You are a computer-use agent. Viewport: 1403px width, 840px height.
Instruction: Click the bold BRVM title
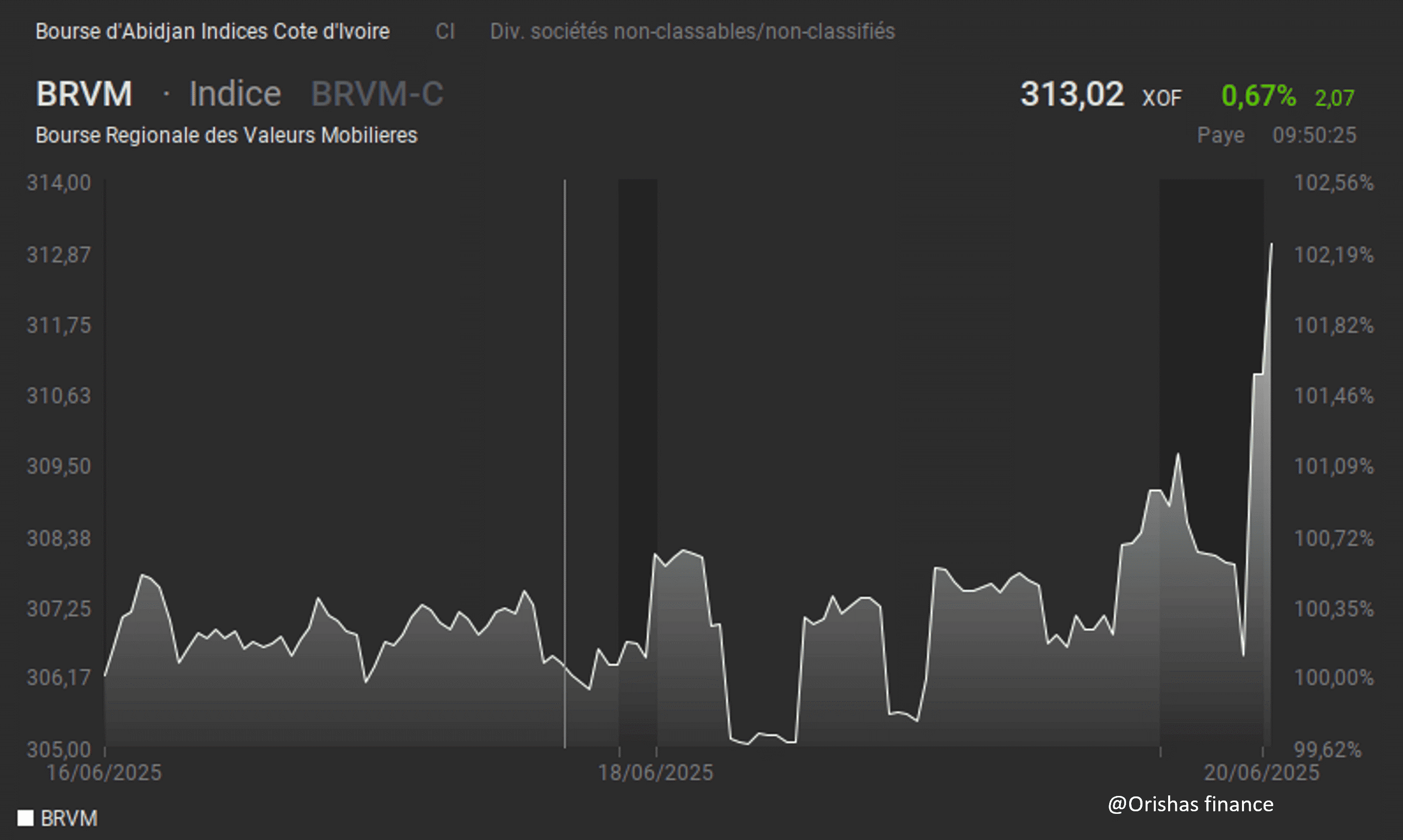[x=84, y=93]
